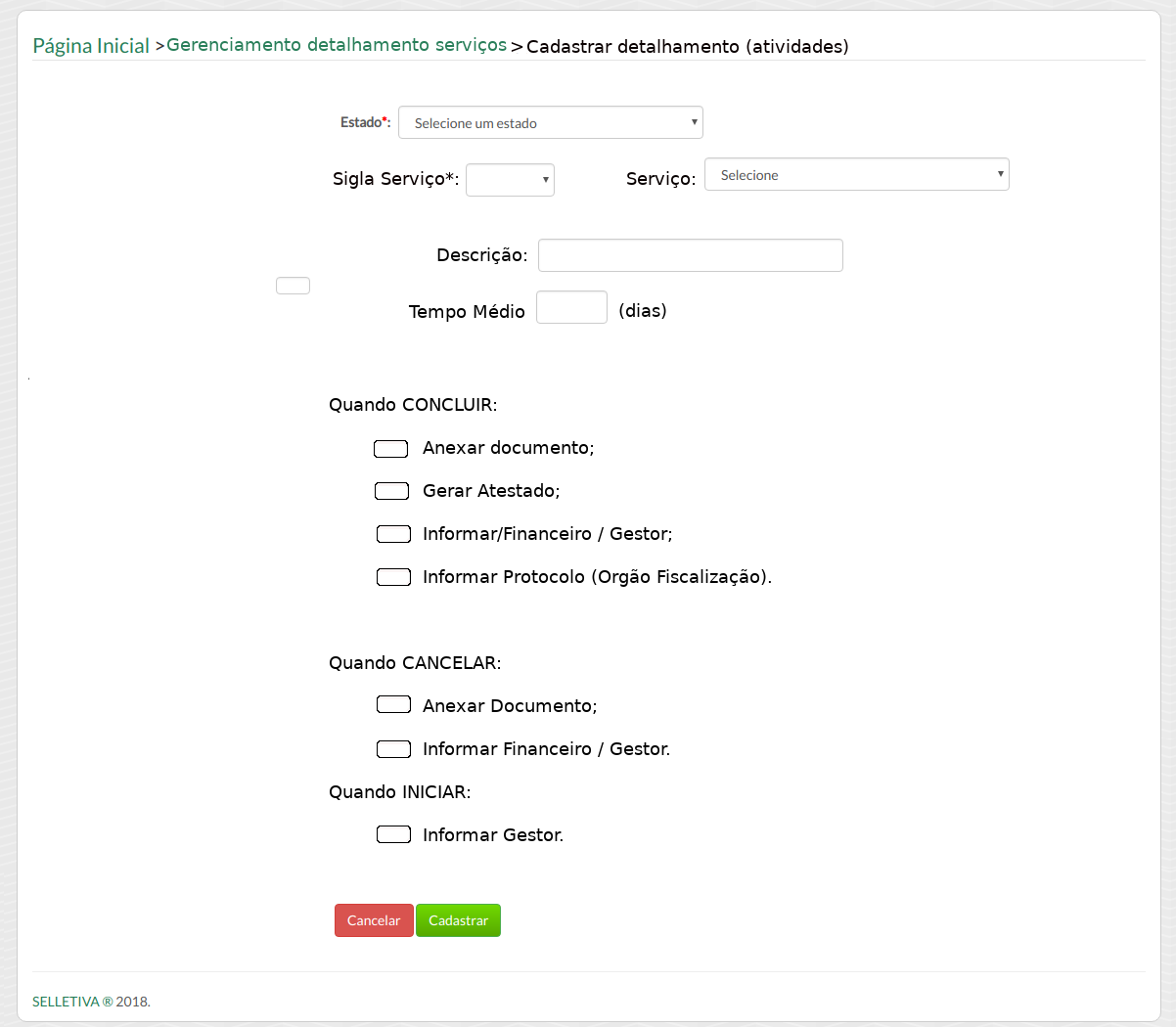
Task: Submit the form with Cadastrar button
Action: click(x=458, y=920)
